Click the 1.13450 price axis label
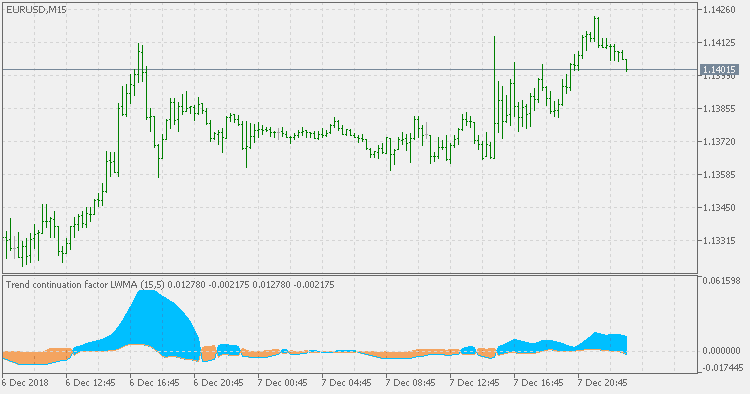Image resolution: width=750 pixels, height=394 pixels. coord(719,208)
